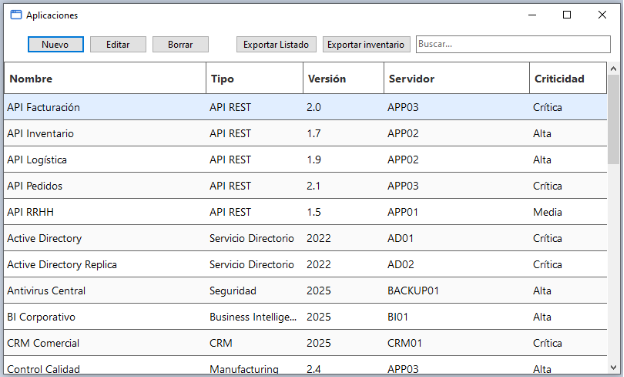The height and width of the screenshot is (377, 624).
Task: Click Exportar Listado button
Action: [x=276, y=44]
